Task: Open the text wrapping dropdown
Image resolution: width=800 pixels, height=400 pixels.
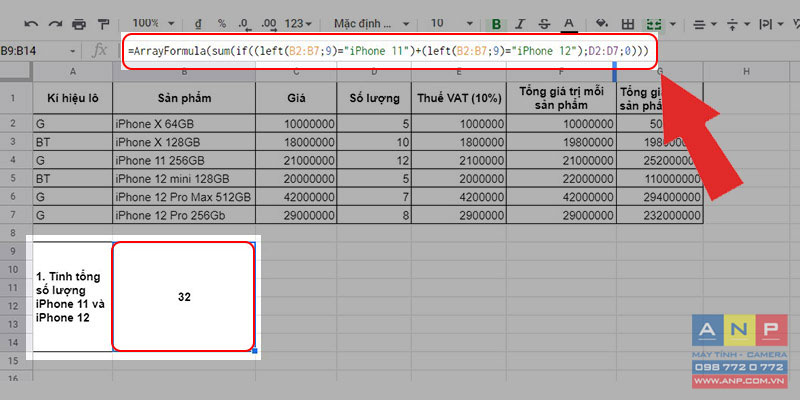Action: click(771, 24)
